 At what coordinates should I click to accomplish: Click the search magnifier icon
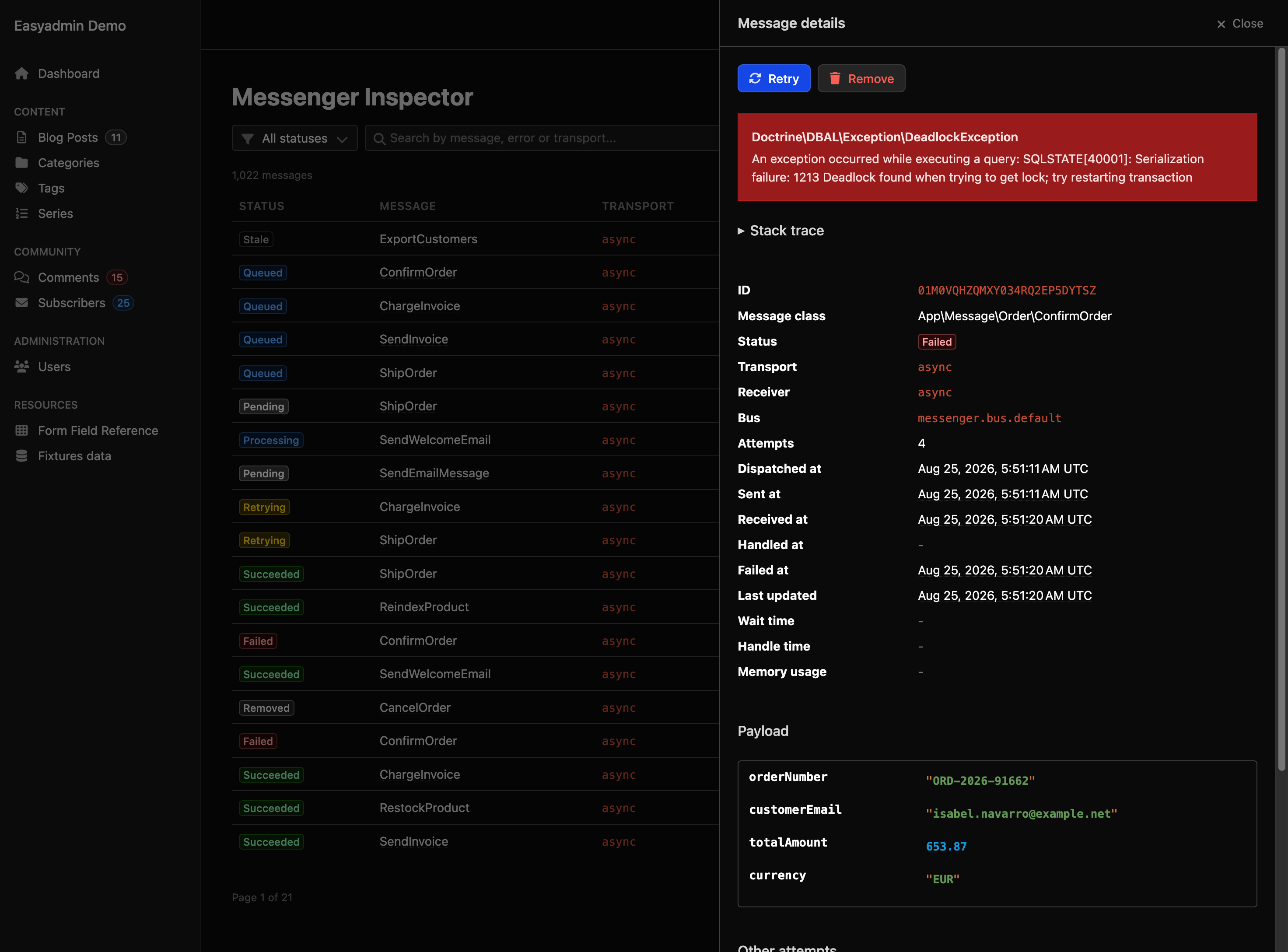click(x=379, y=138)
